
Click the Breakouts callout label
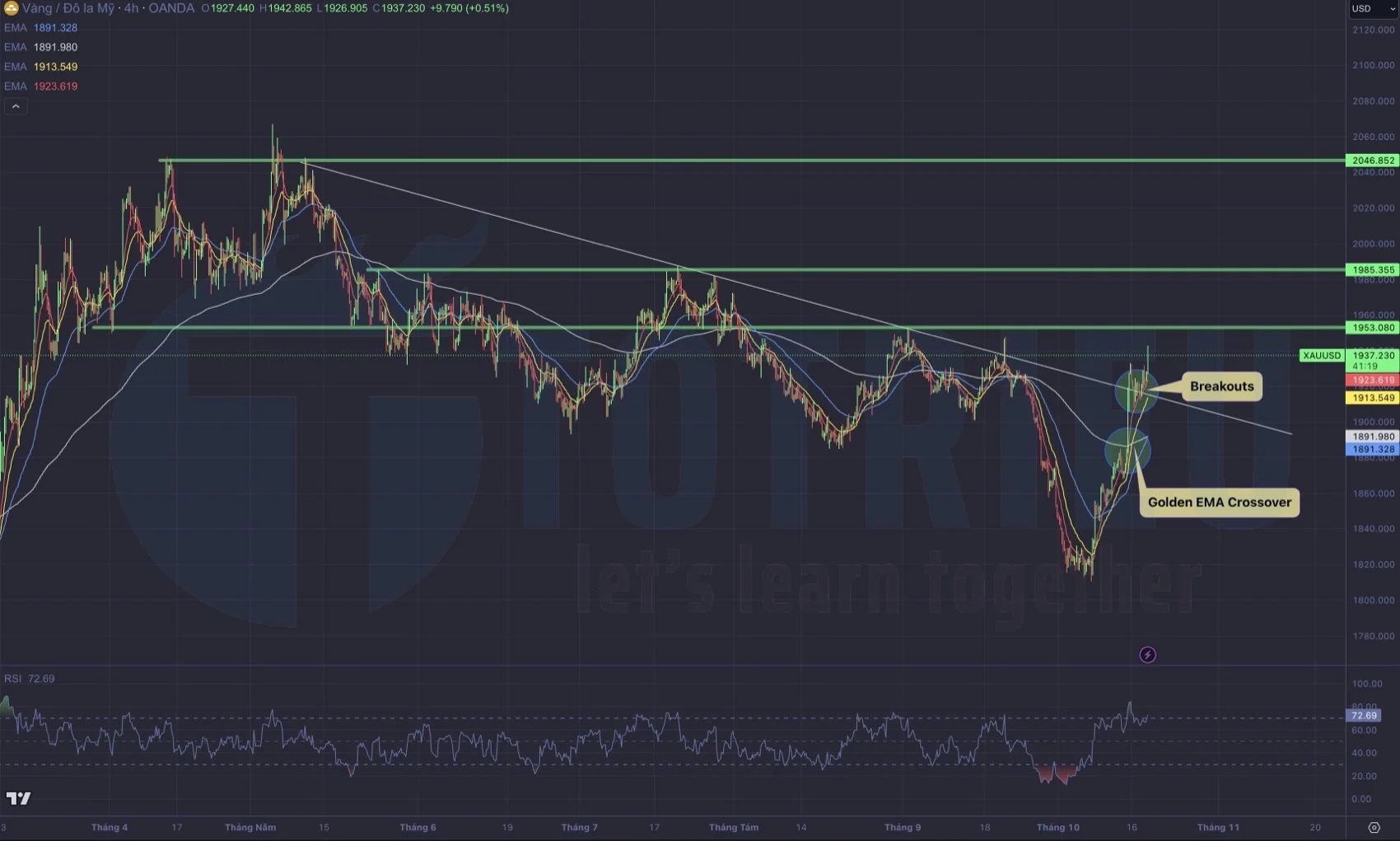pos(1222,386)
